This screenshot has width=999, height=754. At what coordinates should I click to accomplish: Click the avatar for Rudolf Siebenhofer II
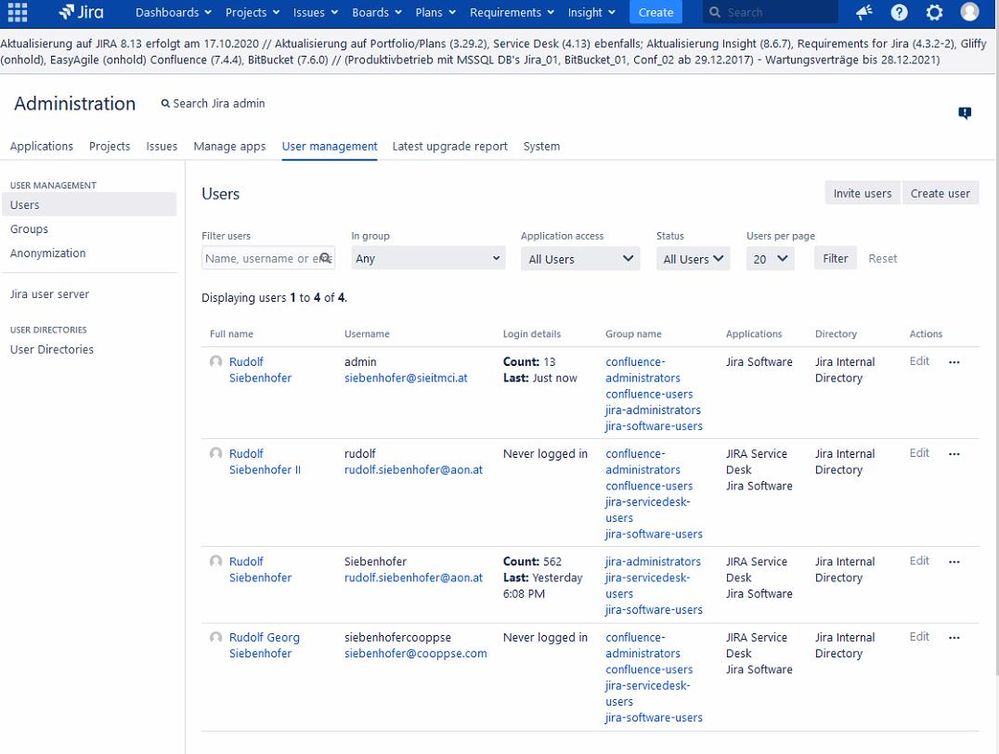tap(216, 453)
